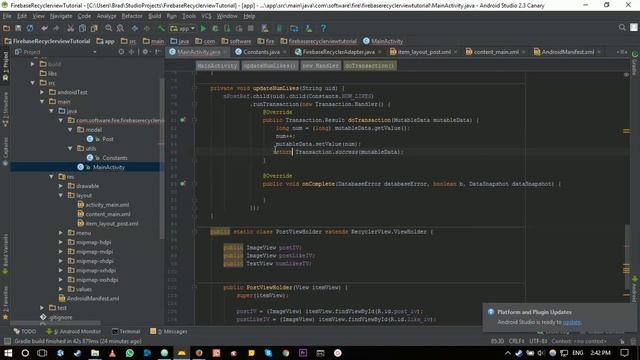Viewport: 640px width, 360px height.
Task: Toggle the Gradle tool window button
Action: click(x=635, y=64)
